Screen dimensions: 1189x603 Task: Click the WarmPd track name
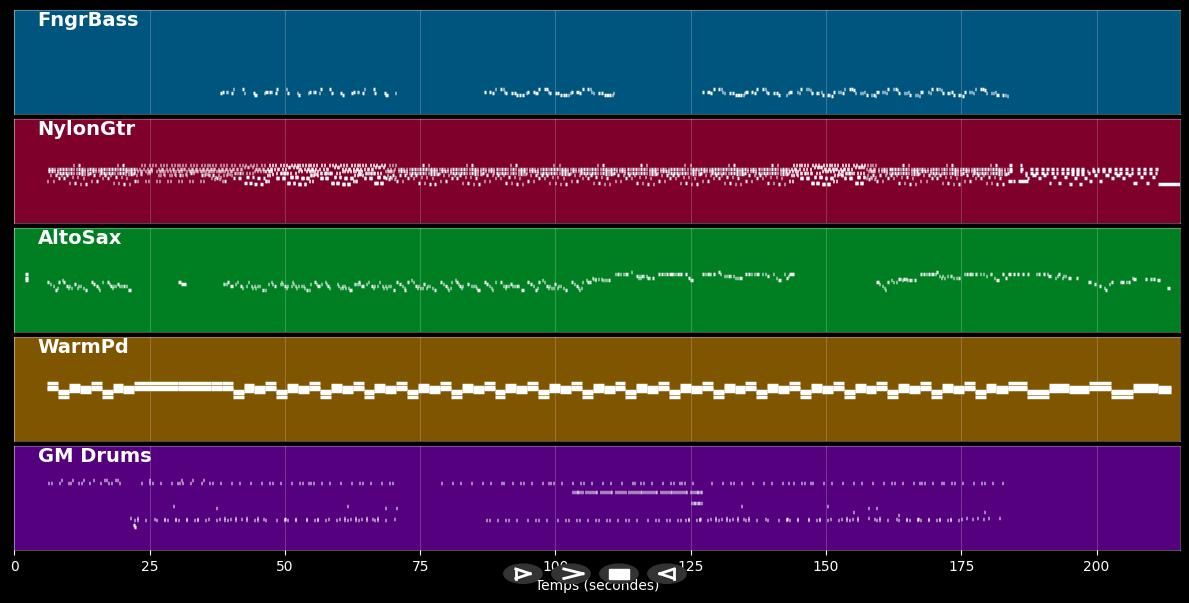click(83, 347)
